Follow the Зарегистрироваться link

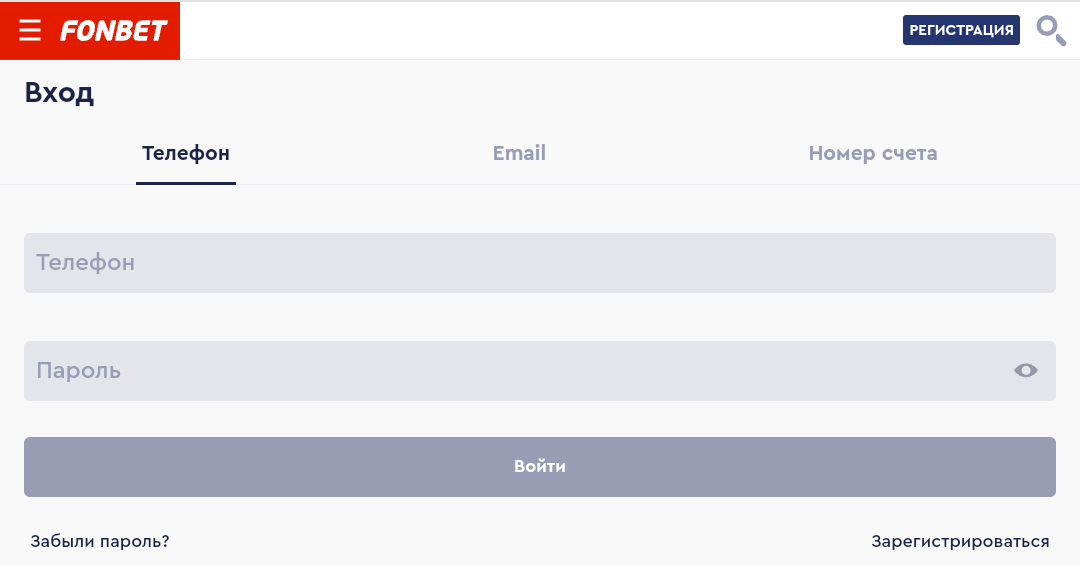click(960, 542)
